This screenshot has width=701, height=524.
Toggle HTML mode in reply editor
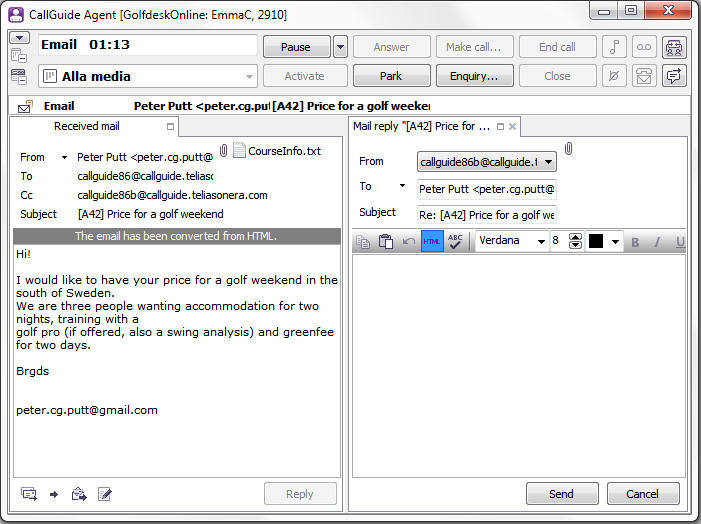click(432, 241)
